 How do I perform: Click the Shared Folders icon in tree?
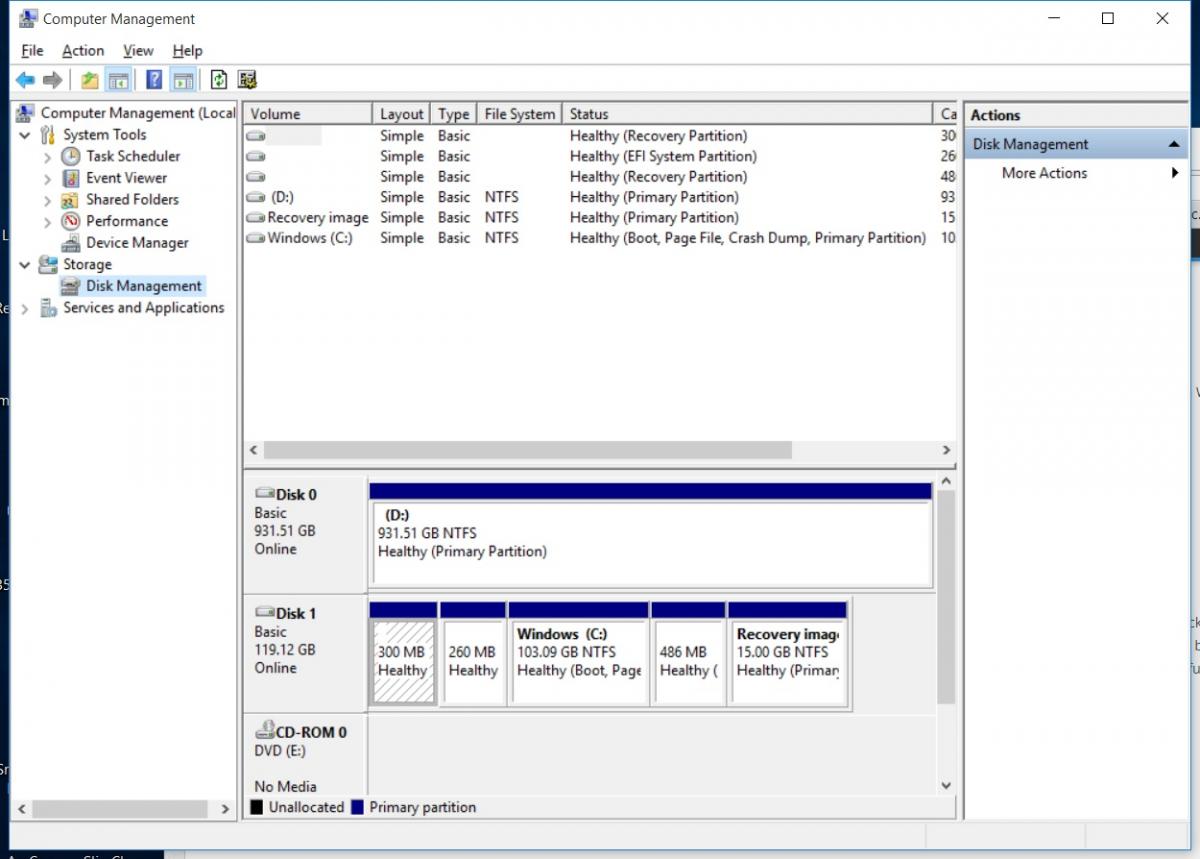[71, 199]
